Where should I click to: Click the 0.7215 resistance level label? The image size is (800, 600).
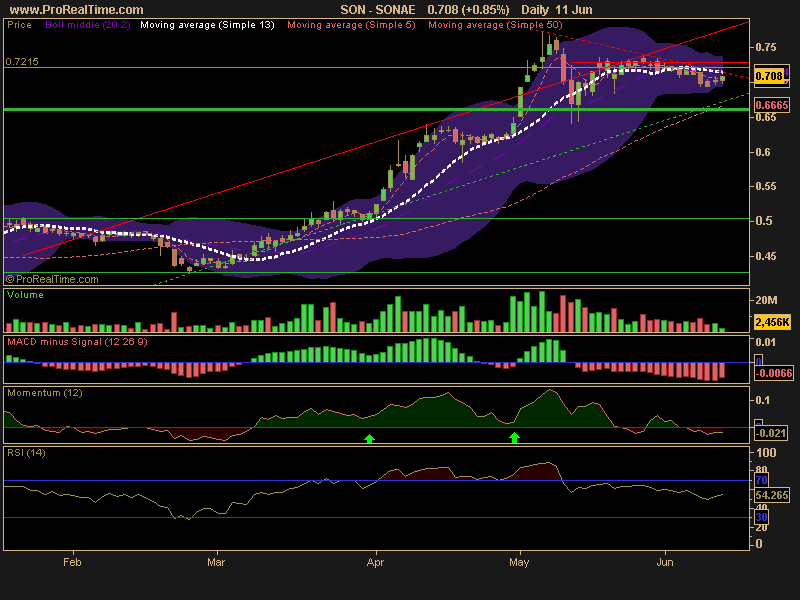[x=22, y=62]
